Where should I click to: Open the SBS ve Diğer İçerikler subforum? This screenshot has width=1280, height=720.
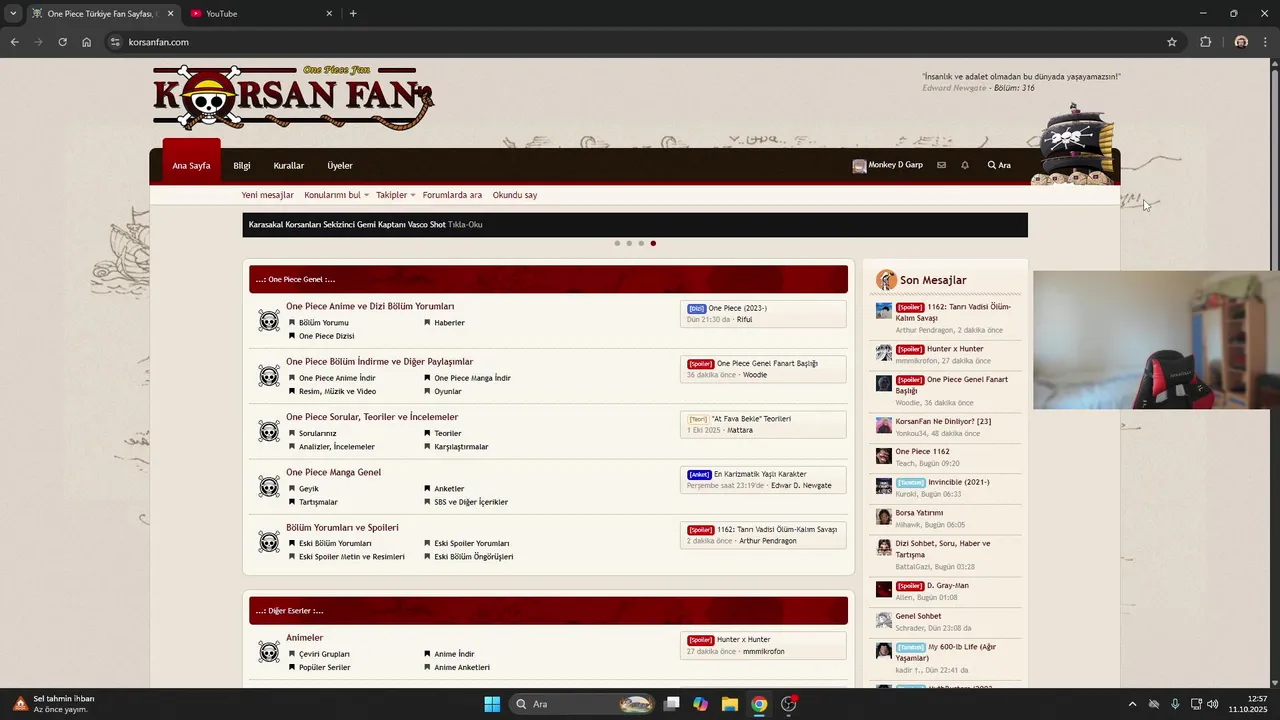click(x=471, y=502)
